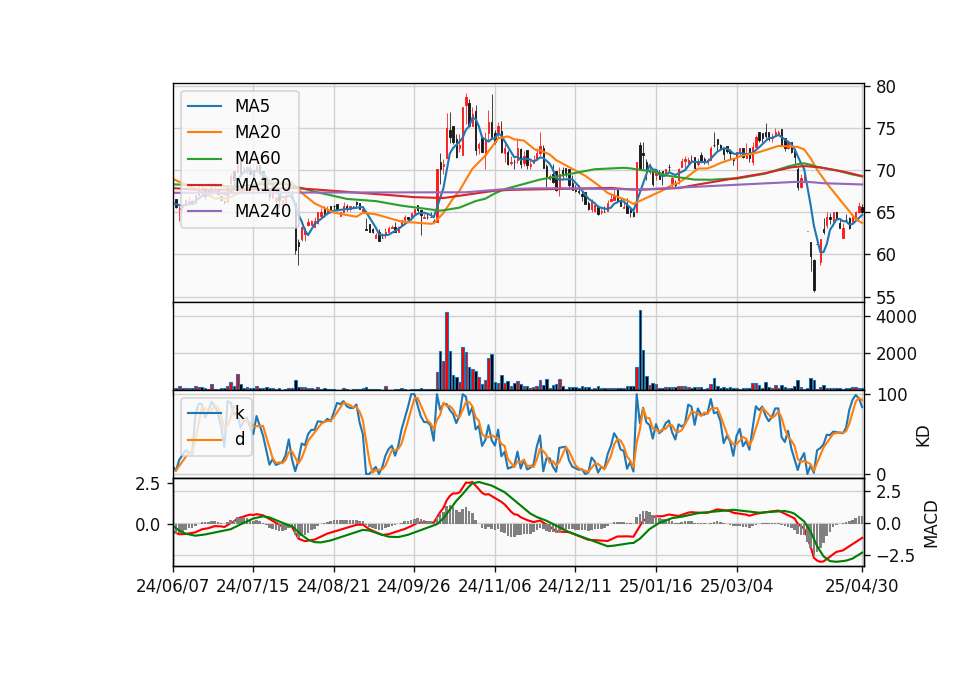Screen dimensions: 960x690
Task: Click the left 2.5 MACD axis tick
Action: (148, 484)
